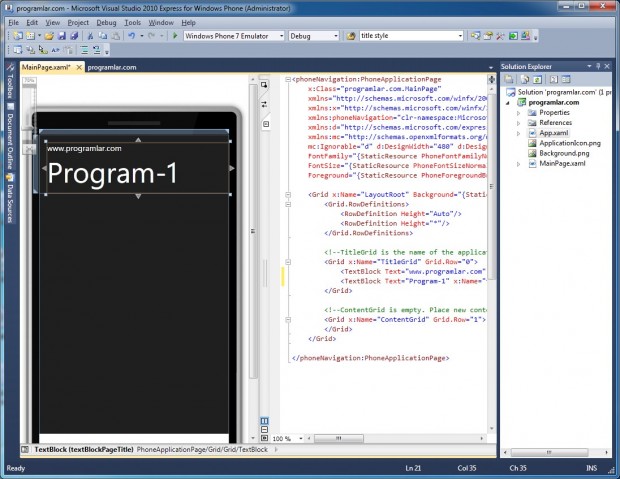The image size is (620, 479).
Task: Select ApplicationIcon.png in Solution Explorer
Action: pyautogui.click(x=570, y=143)
